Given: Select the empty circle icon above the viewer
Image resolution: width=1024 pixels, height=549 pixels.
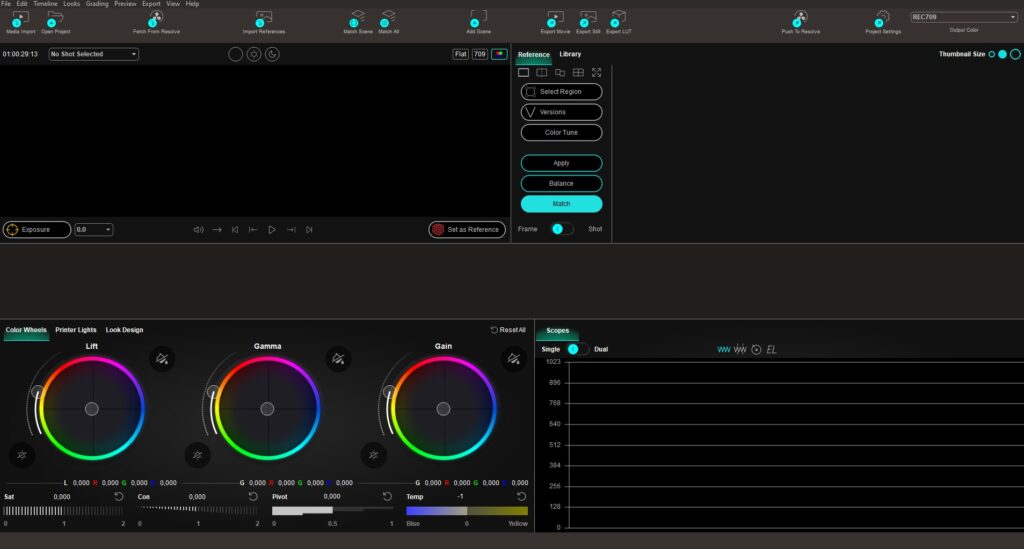Looking at the screenshot, I should [236, 54].
